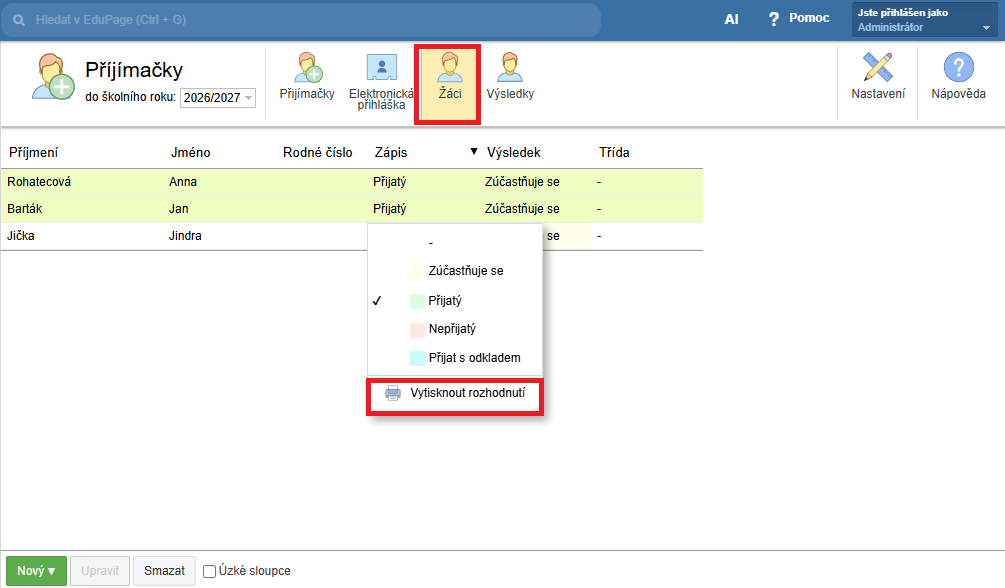The image size is (1005, 588).
Task: Open the Pomoc help link
Action: (x=798, y=19)
